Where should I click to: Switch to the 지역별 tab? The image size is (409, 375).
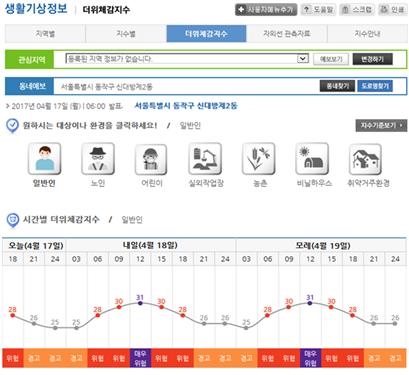click(45, 34)
